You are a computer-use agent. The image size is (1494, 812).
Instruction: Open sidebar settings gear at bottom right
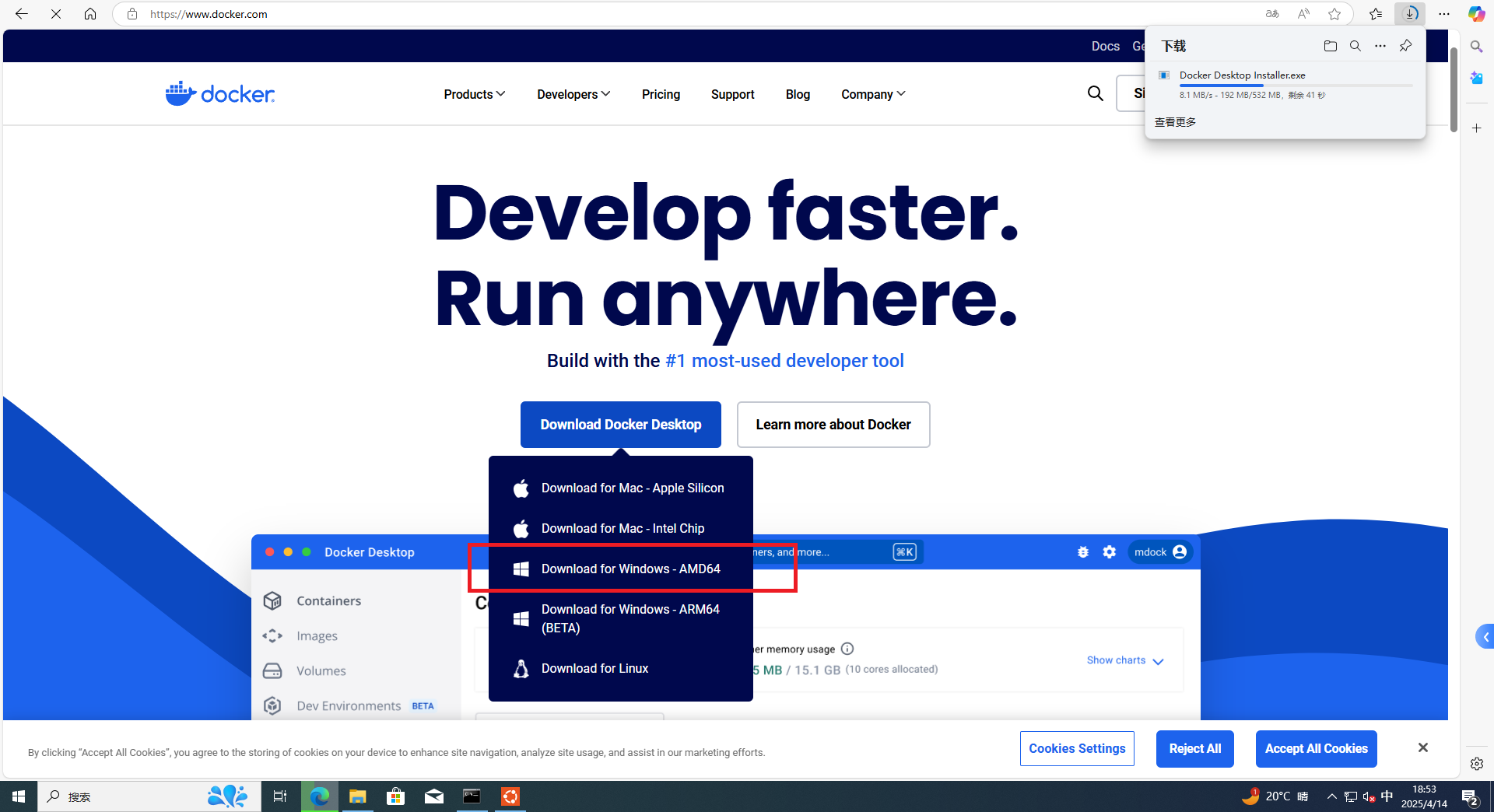pos(1476,764)
